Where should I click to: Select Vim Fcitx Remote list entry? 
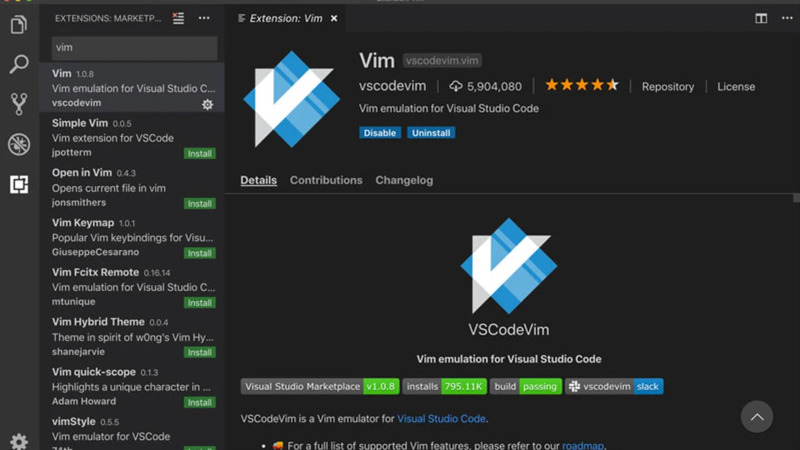tap(132, 286)
